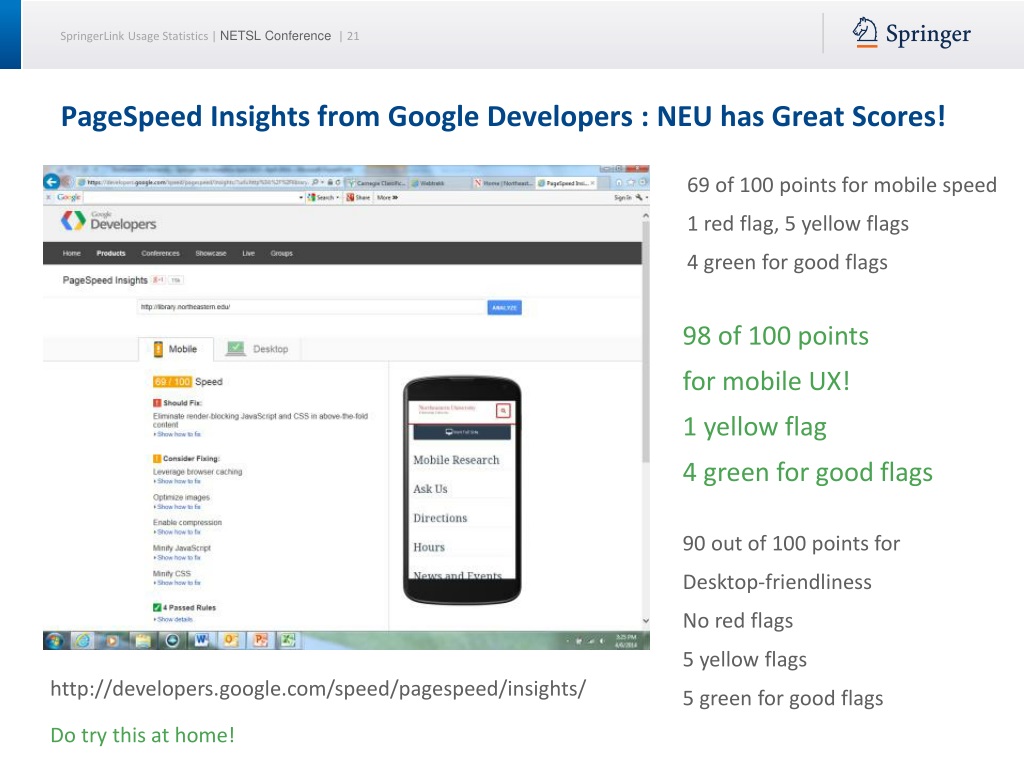Open Excel from the taskbar
Viewport: 1024px width, 768px height.
(x=288, y=640)
